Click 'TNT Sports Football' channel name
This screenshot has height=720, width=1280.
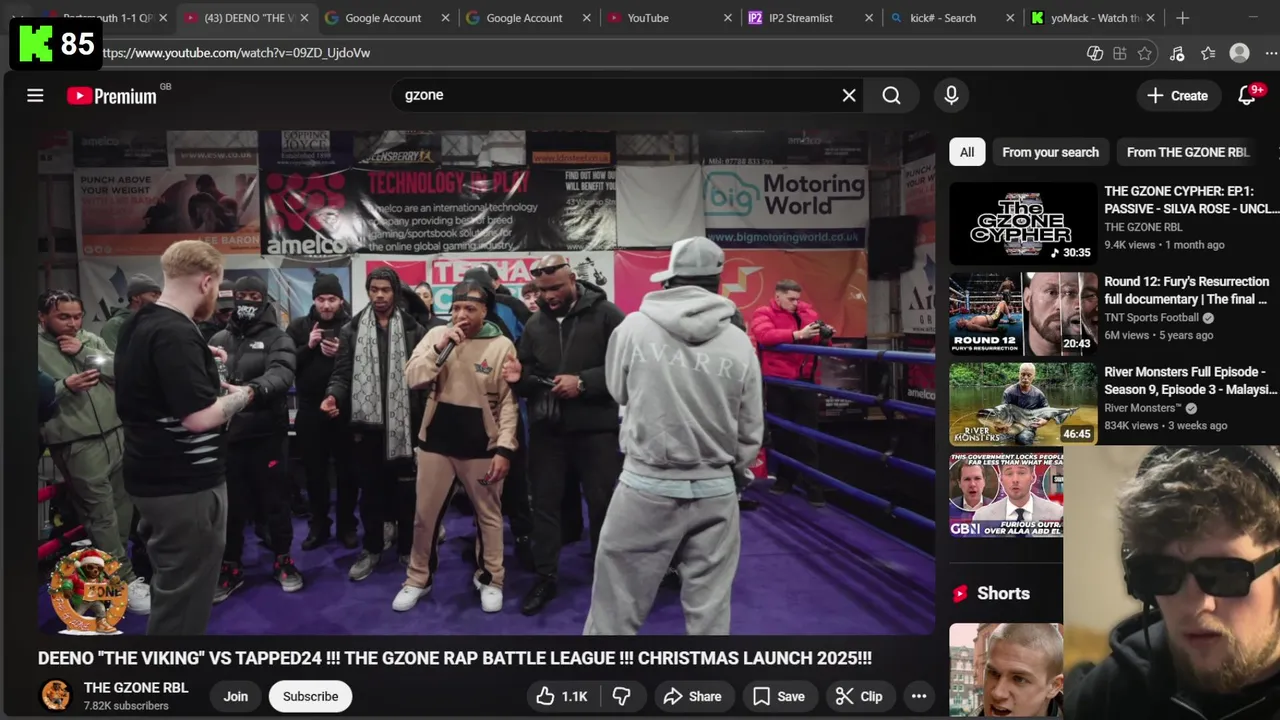tap(1151, 318)
